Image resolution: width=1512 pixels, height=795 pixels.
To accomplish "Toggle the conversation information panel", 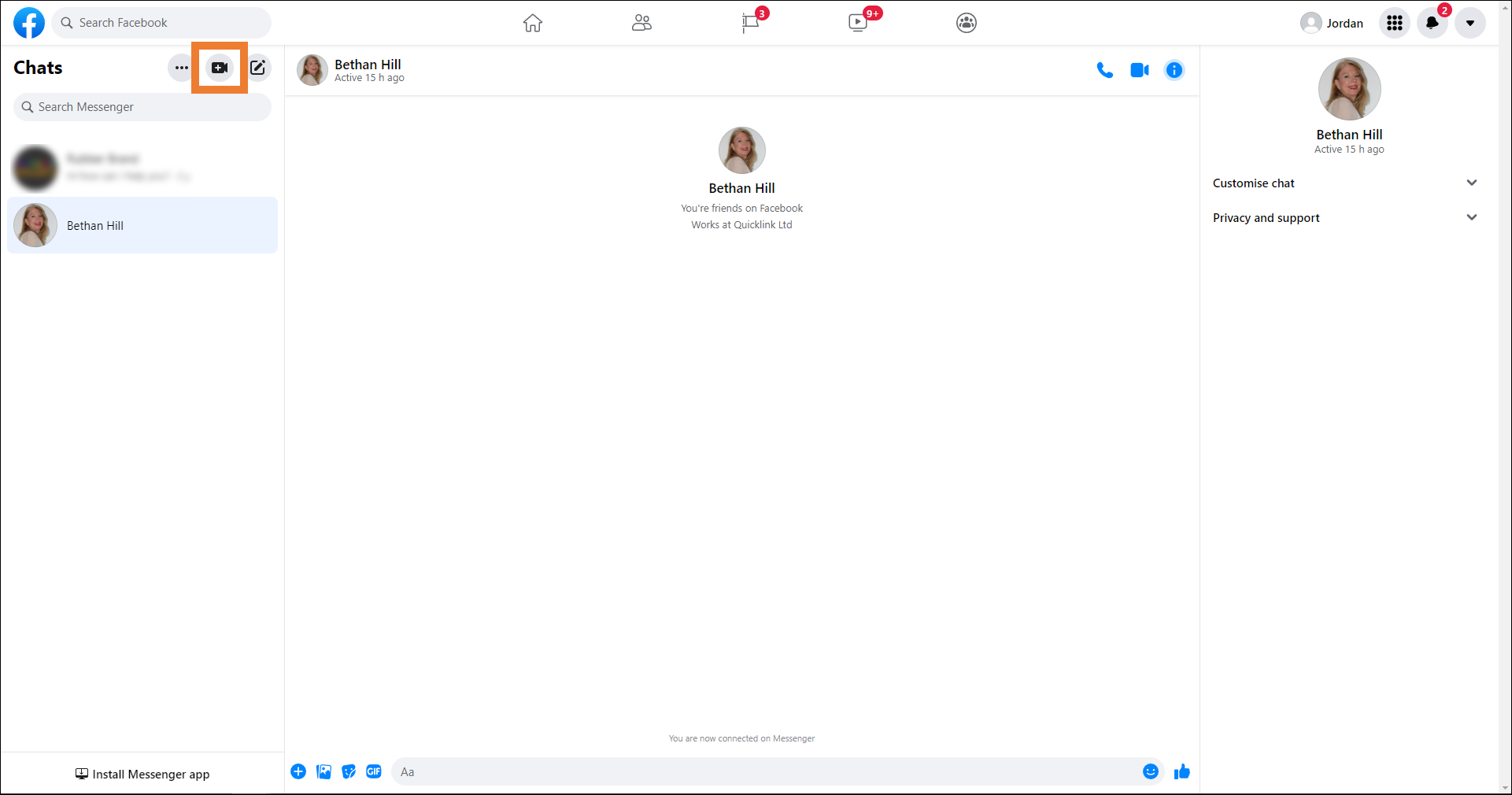I will [1174, 70].
